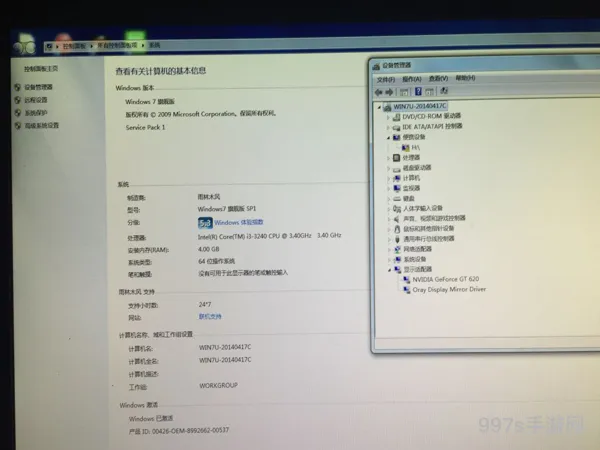Click the 计算机 category icon
Screen dimensions: 600x450
[x=397, y=178]
